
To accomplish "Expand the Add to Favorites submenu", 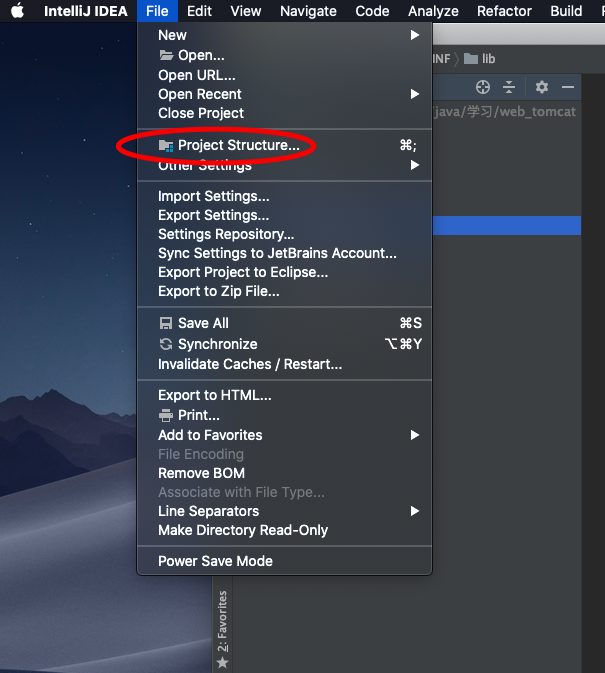I will tap(284, 435).
